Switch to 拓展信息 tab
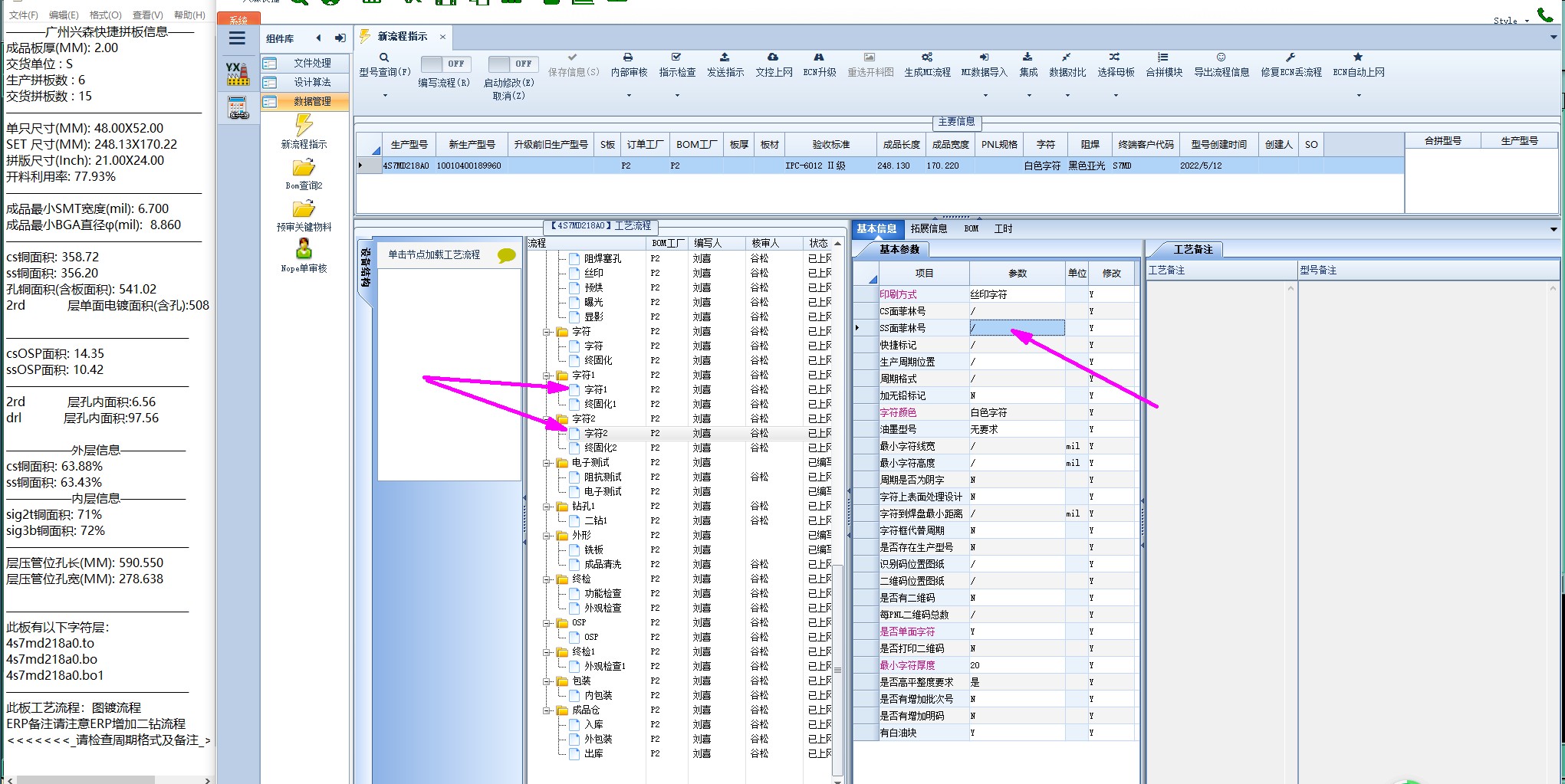Image resolution: width=1565 pixels, height=784 pixels. (x=929, y=228)
